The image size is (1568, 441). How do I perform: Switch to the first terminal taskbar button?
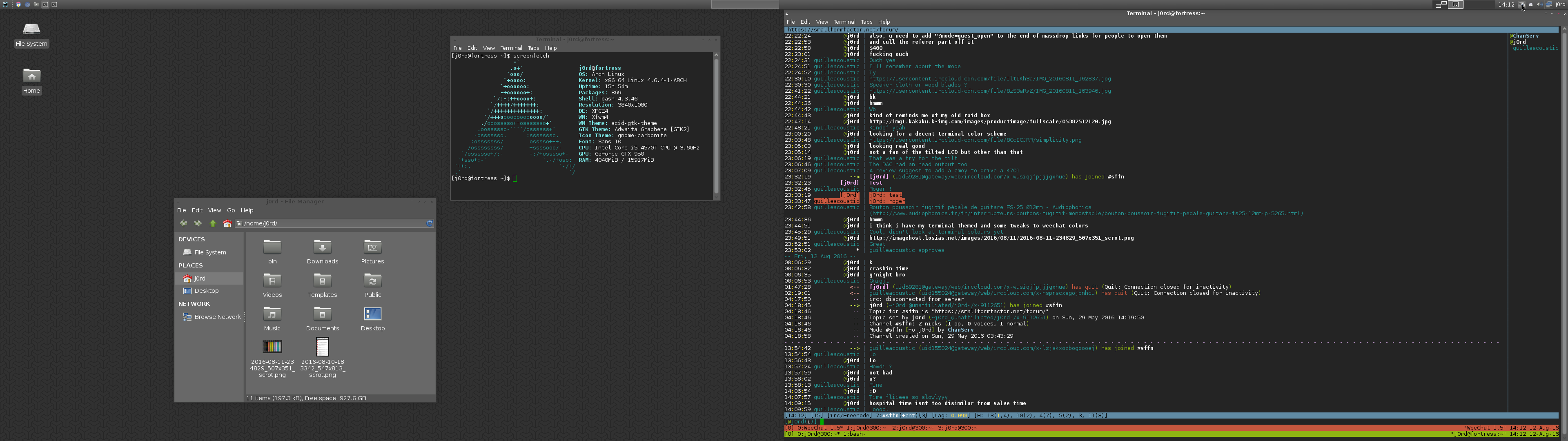(x=45, y=4)
